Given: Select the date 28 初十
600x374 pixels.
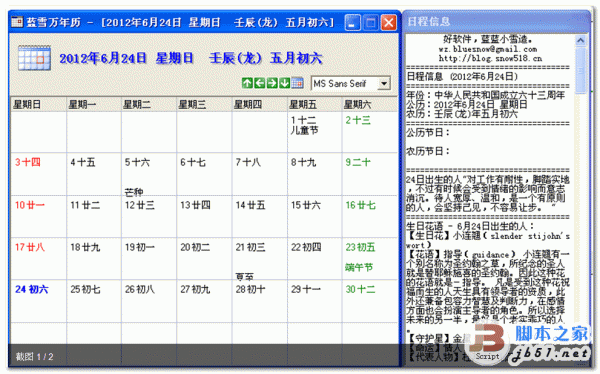Looking at the screenshot, I should tap(259, 301).
